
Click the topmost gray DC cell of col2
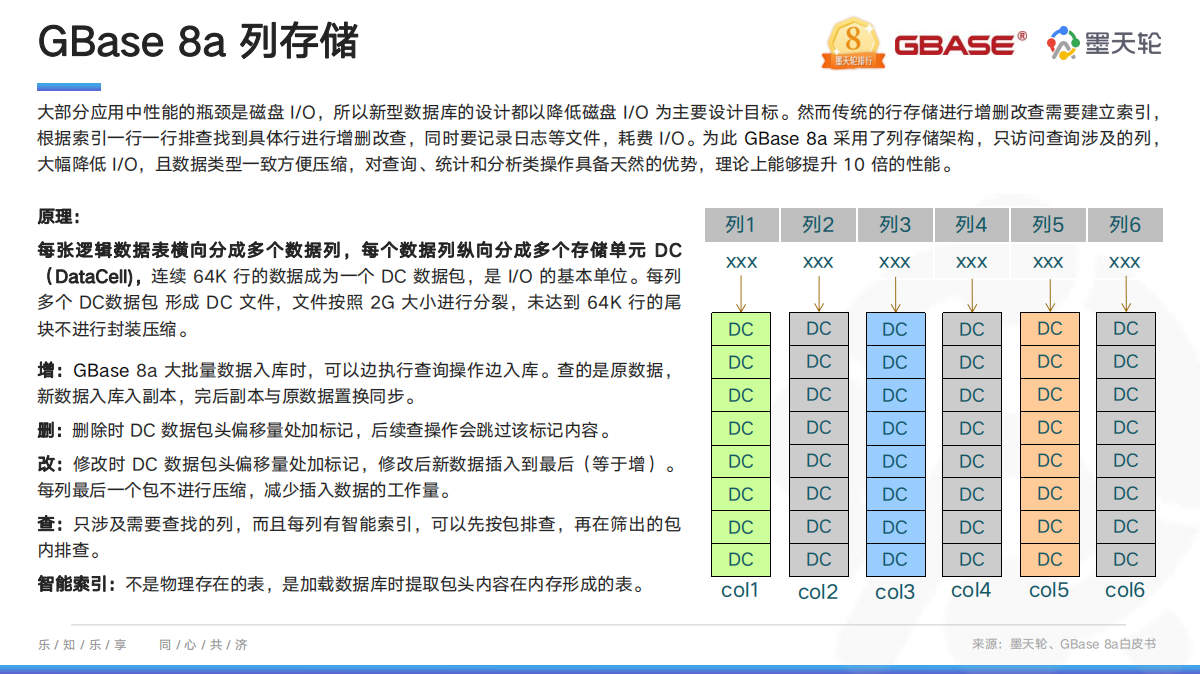click(x=819, y=328)
